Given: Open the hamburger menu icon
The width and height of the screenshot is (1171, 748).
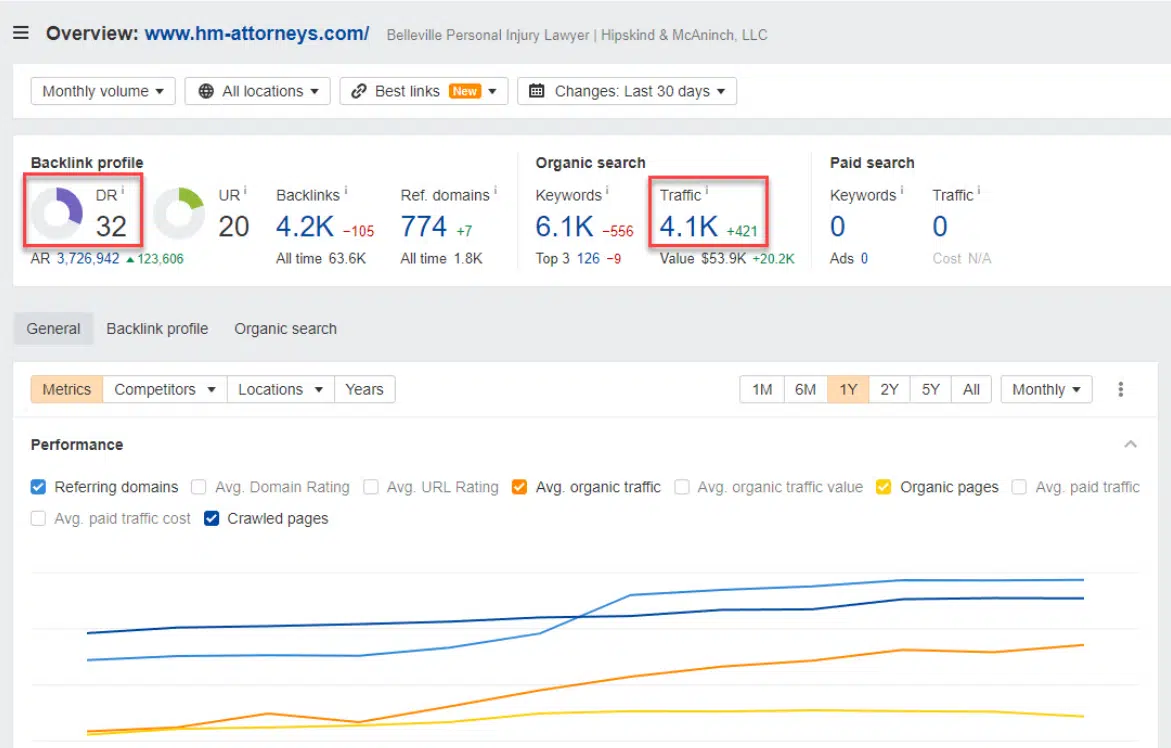Looking at the screenshot, I should point(21,33).
